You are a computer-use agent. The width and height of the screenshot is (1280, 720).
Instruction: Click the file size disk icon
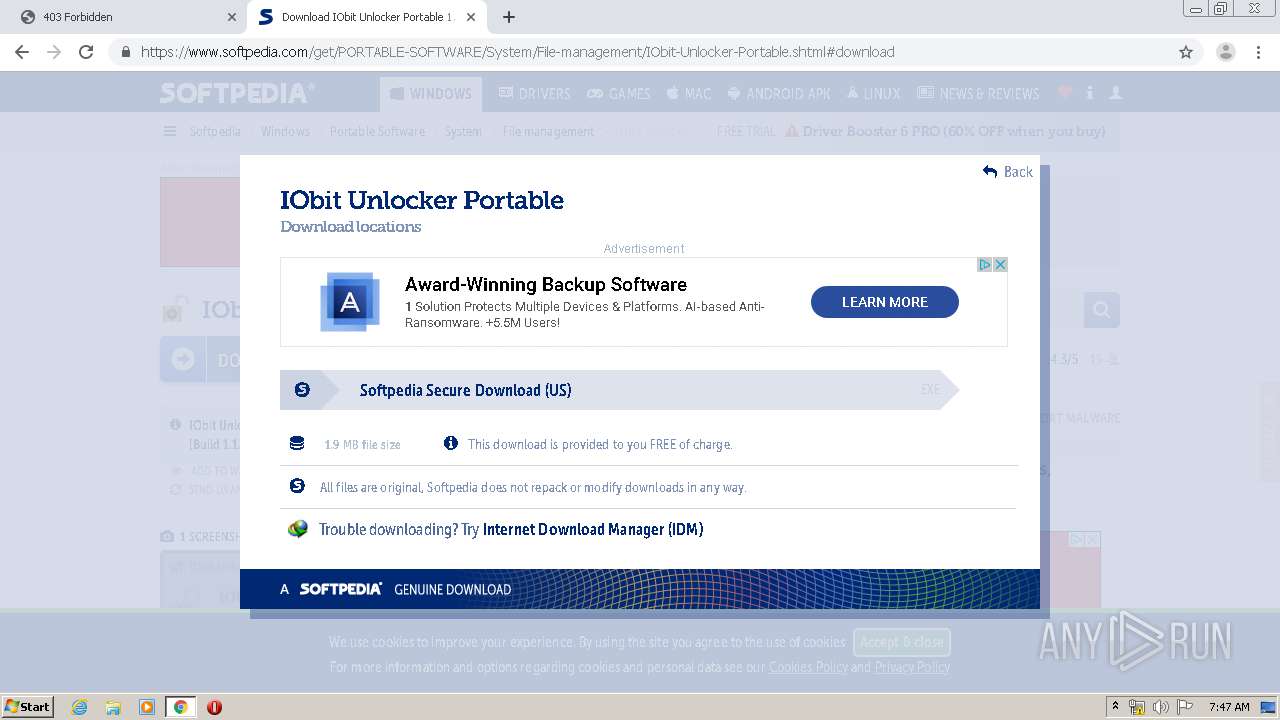click(x=297, y=443)
